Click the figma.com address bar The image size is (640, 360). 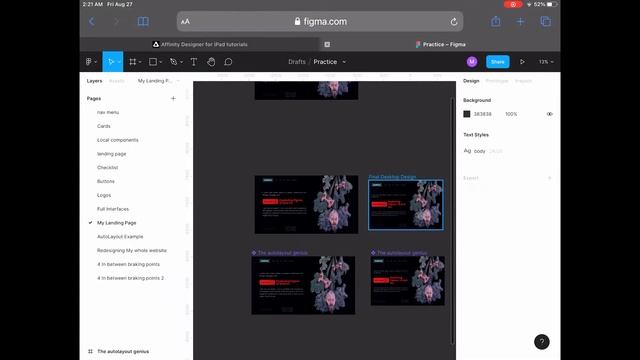pos(320,21)
